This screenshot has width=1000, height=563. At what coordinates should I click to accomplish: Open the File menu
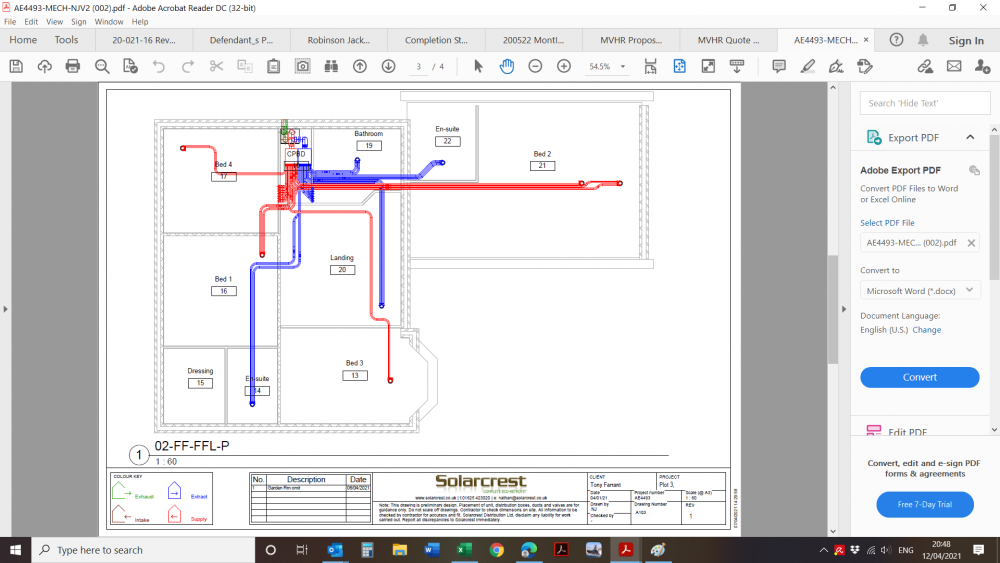coord(10,22)
